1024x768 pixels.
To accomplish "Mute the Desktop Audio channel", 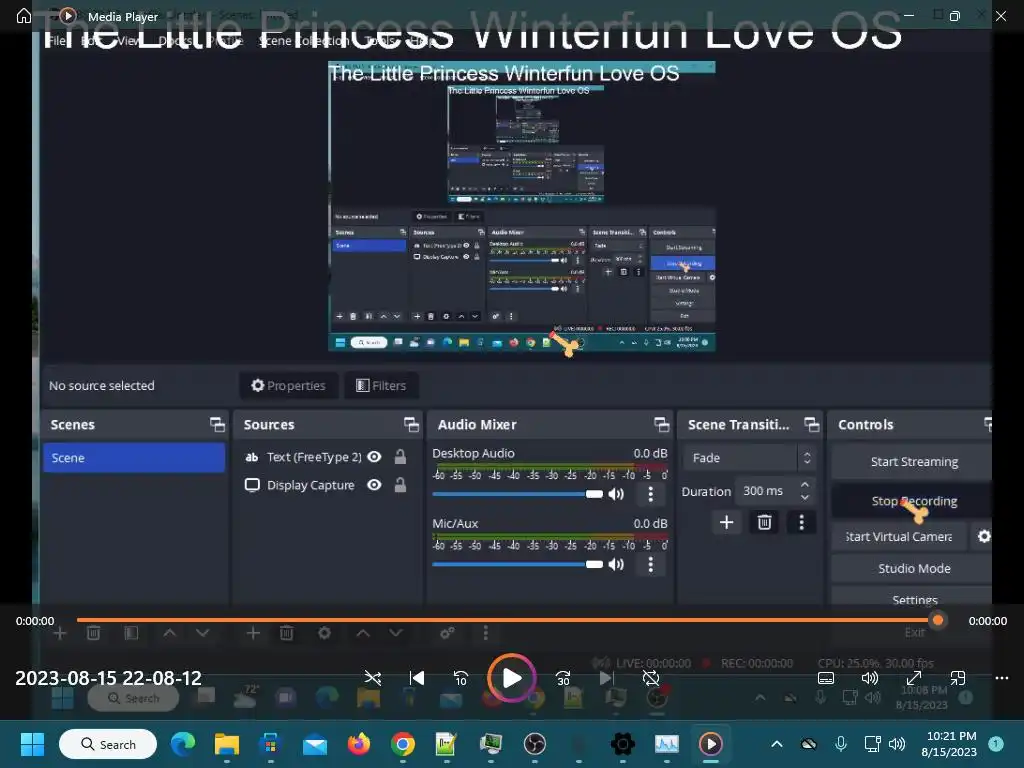I will [616, 494].
